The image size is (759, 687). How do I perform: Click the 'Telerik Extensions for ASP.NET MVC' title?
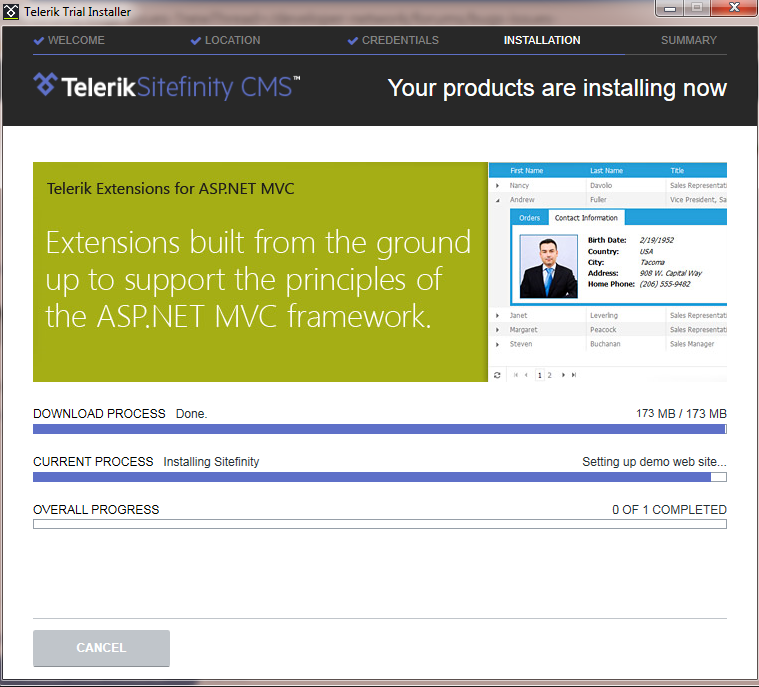click(170, 189)
